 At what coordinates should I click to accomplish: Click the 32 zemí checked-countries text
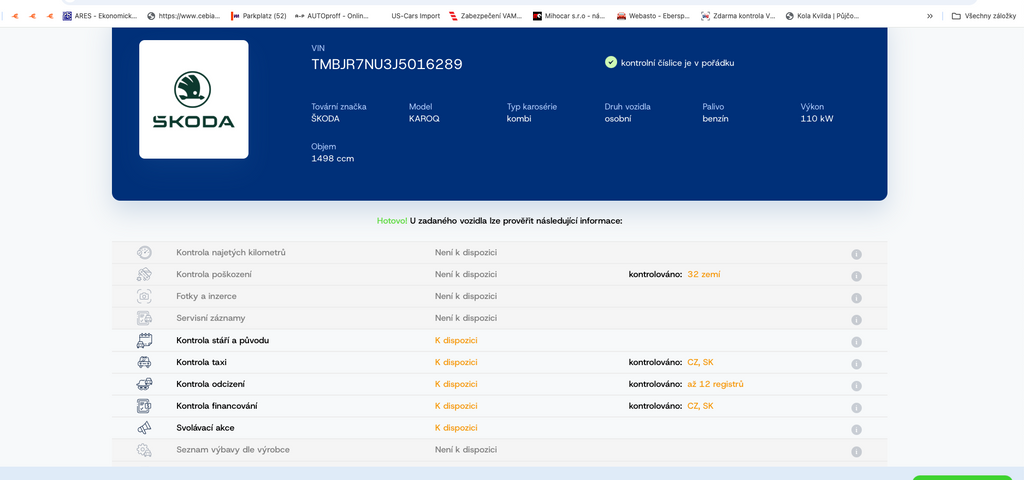(704, 274)
